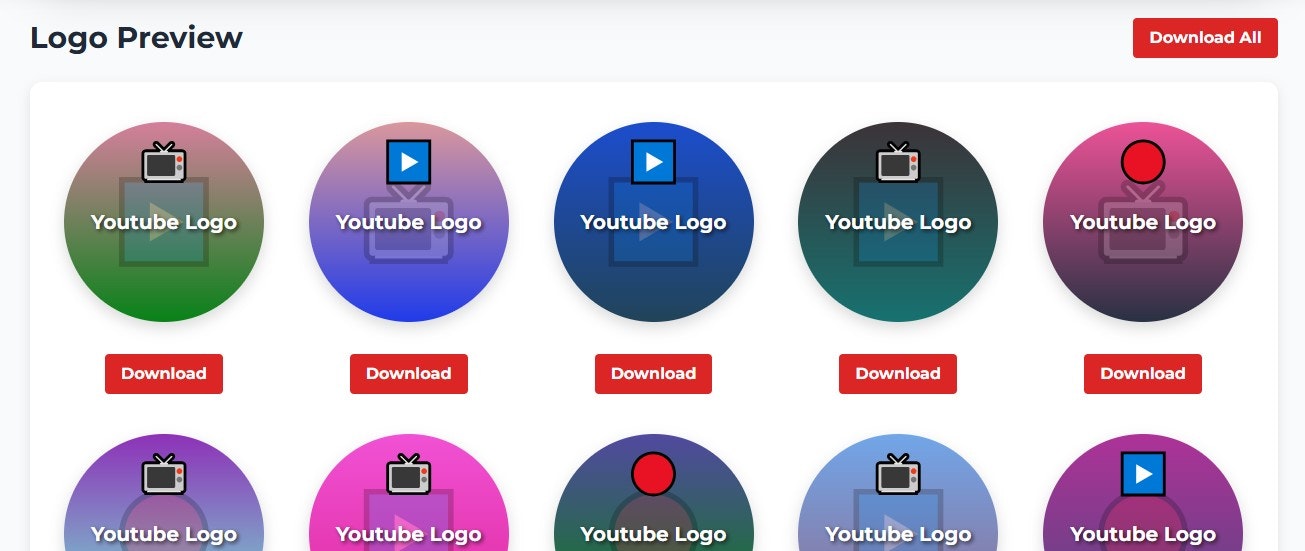Click the Download All button
1305x551 pixels.
[x=1205, y=38]
